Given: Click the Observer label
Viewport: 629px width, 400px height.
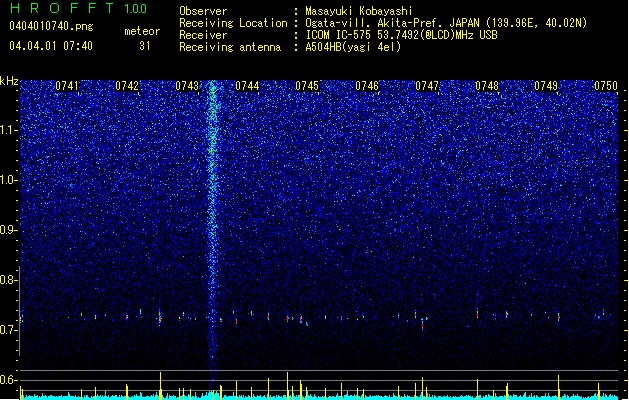Looking at the screenshot, I should click(x=203, y=11).
